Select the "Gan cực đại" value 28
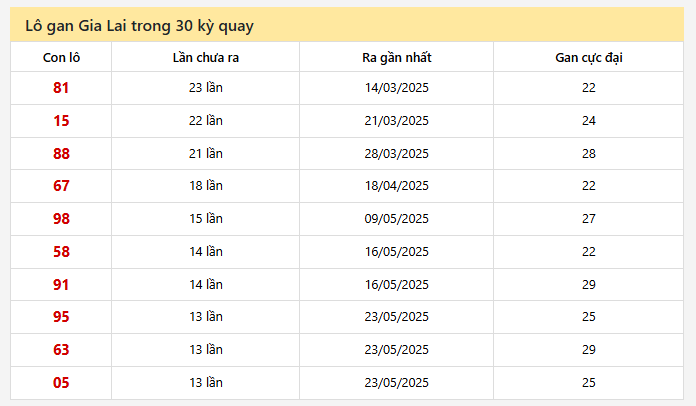This screenshot has height=406, width=696. [x=588, y=154]
